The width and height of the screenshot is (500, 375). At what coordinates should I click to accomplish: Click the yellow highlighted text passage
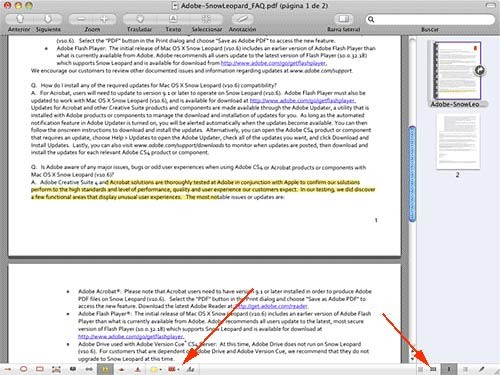(x=203, y=189)
